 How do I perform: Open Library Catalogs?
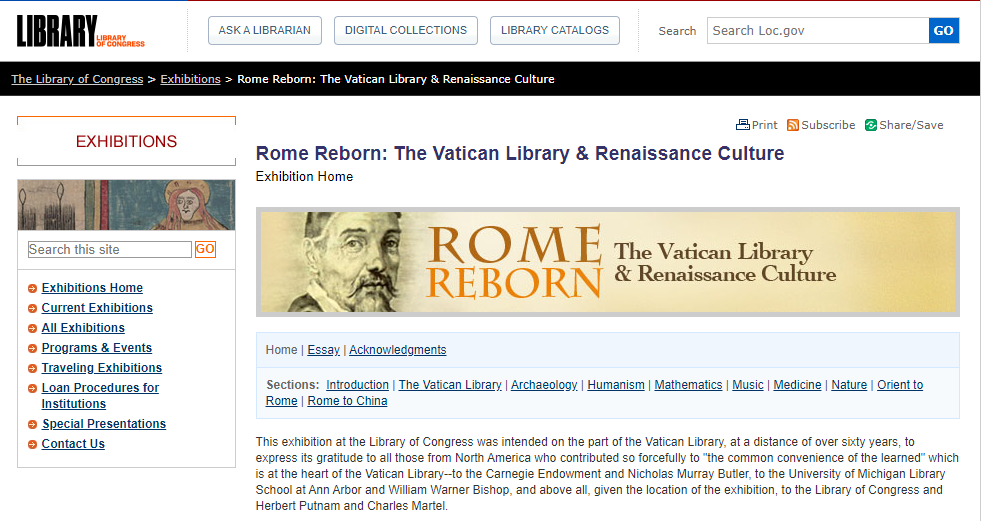point(554,30)
